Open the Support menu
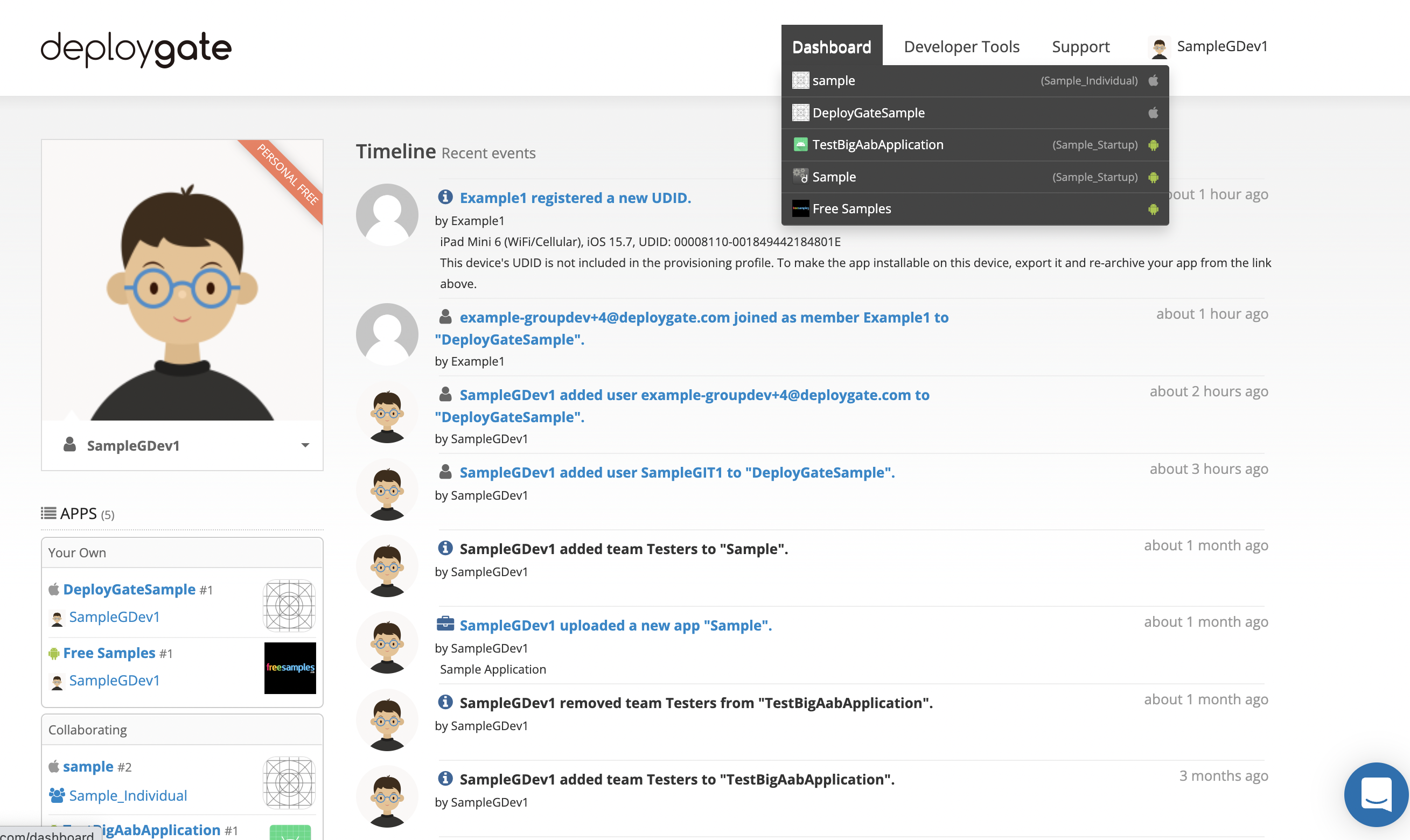The width and height of the screenshot is (1410, 840). [1080, 46]
